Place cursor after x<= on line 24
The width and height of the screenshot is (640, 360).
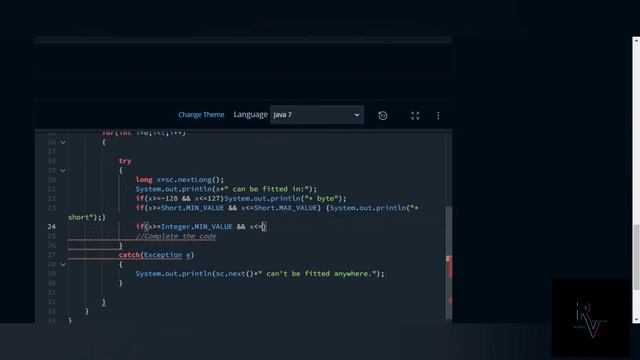pos(262,227)
